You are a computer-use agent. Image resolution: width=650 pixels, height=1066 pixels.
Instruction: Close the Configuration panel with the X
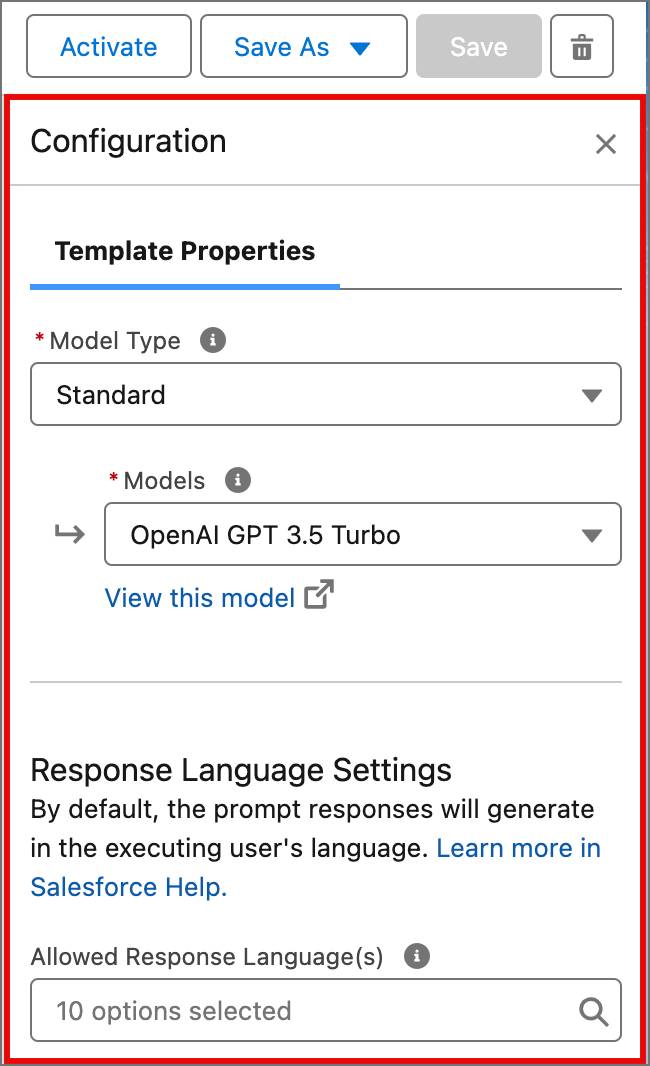pos(605,143)
